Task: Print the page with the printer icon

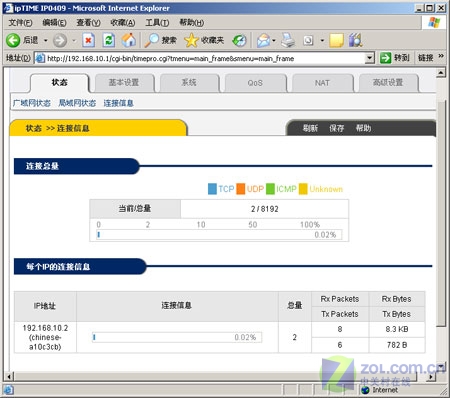Action: pos(288,40)
